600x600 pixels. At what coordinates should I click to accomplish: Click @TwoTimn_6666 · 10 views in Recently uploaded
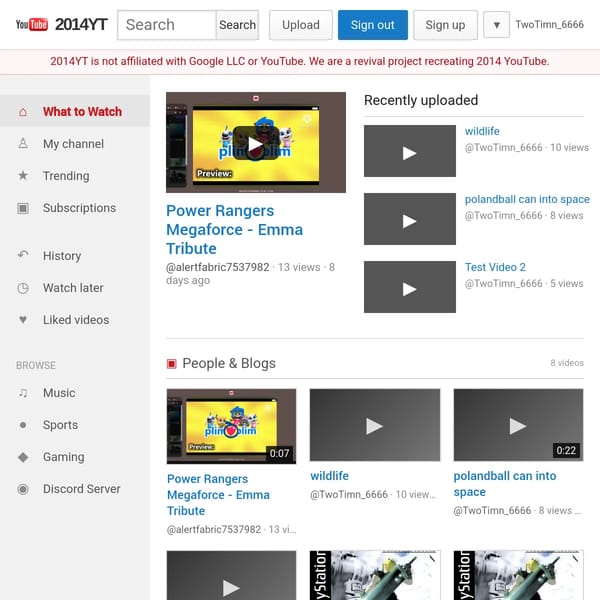[x=527, y=148]
